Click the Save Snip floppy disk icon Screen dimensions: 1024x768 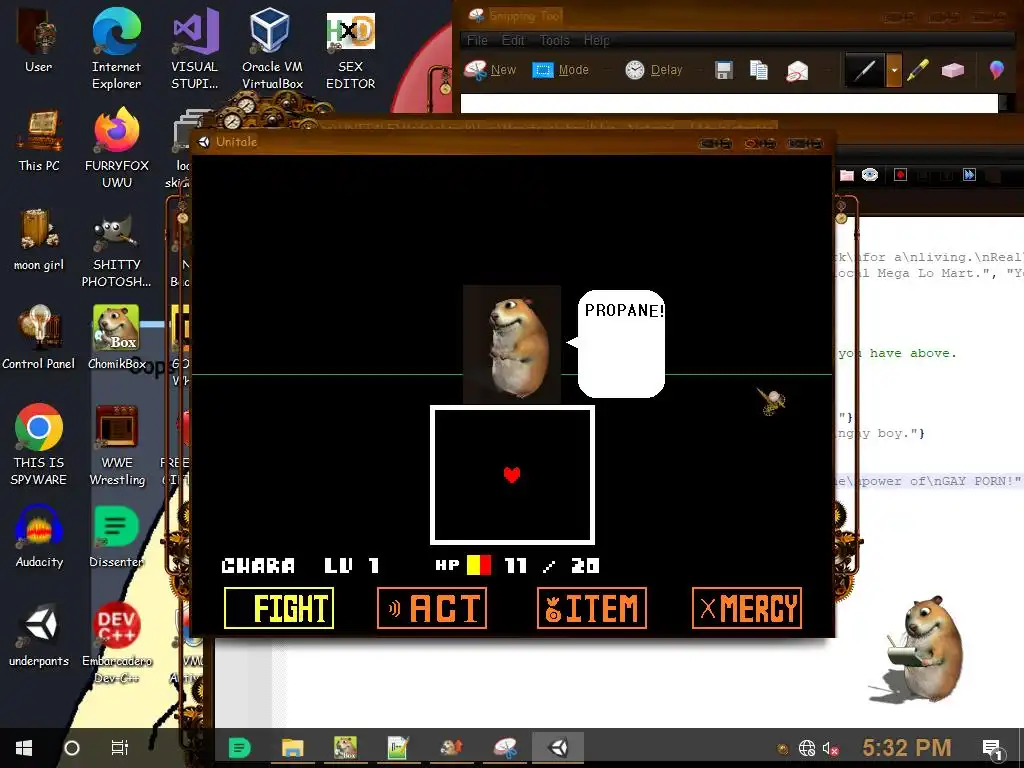pyautogui.click(x=724, y=70)
